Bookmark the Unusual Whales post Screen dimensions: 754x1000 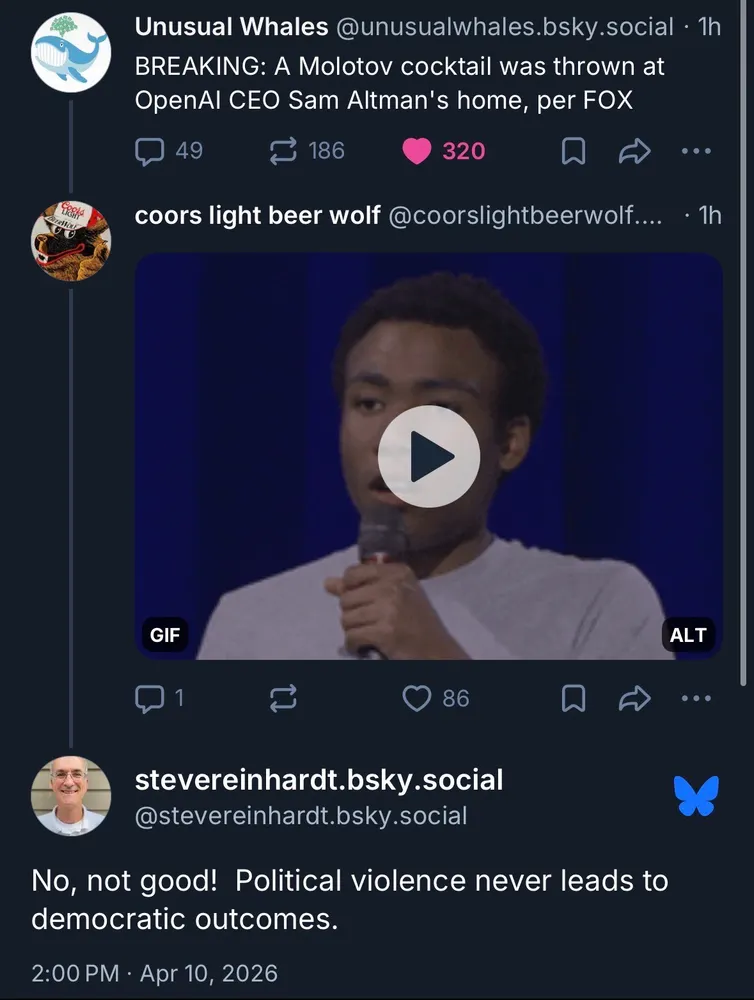click(573, 151)
